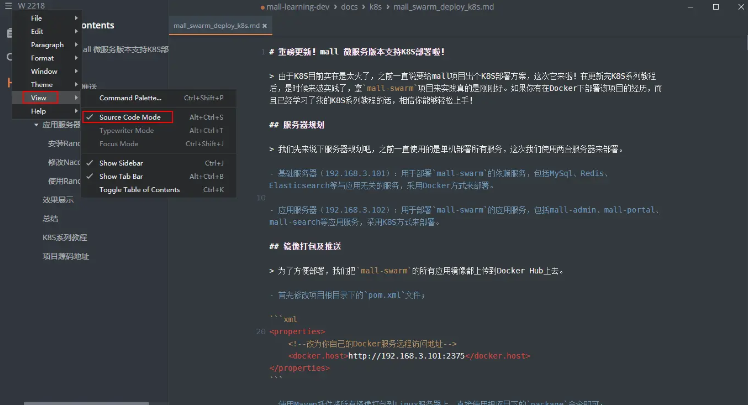
Task: Click the pom.xml bullet line
Action: click(x=347, y=295)
